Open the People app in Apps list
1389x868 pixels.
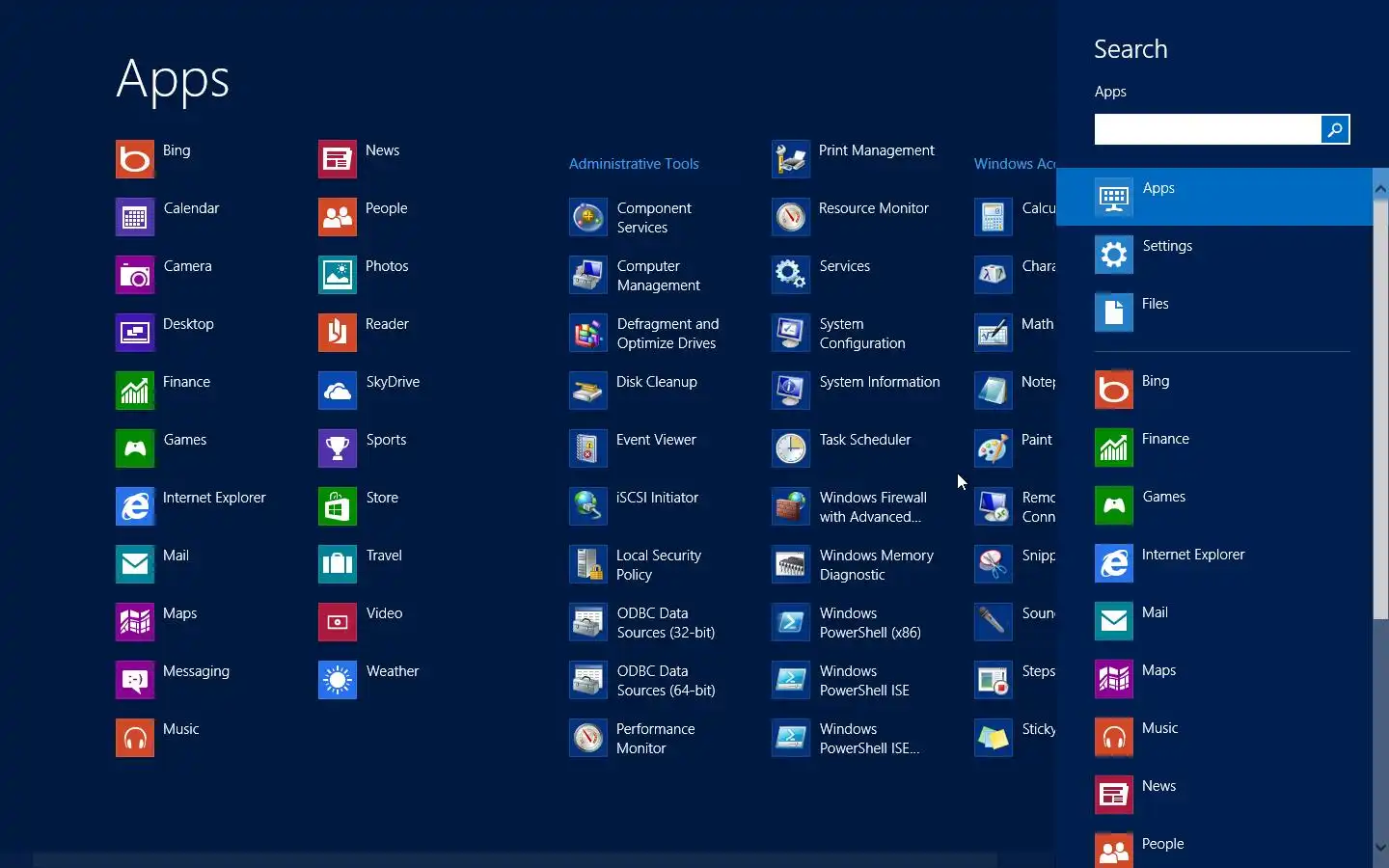coord(338,217)
